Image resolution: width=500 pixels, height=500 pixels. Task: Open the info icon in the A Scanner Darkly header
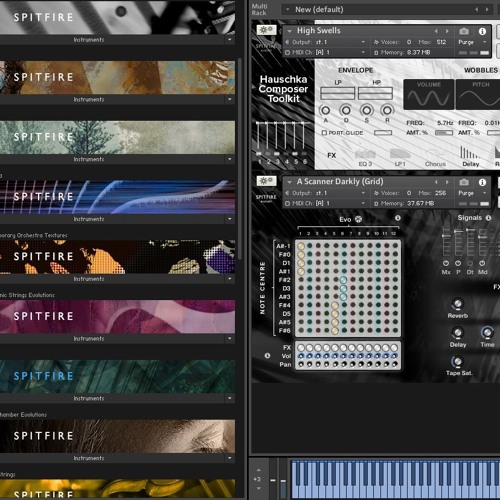pyautogui.click(x=482, y=182)
